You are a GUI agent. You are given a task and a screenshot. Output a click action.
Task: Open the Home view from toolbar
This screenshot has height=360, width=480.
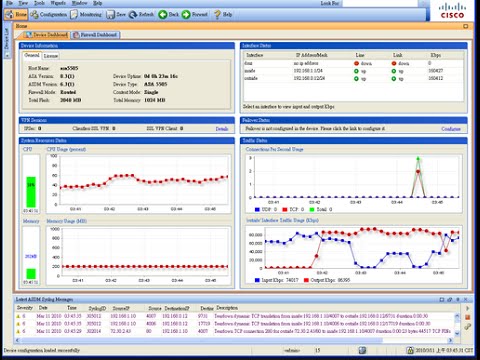16,14
